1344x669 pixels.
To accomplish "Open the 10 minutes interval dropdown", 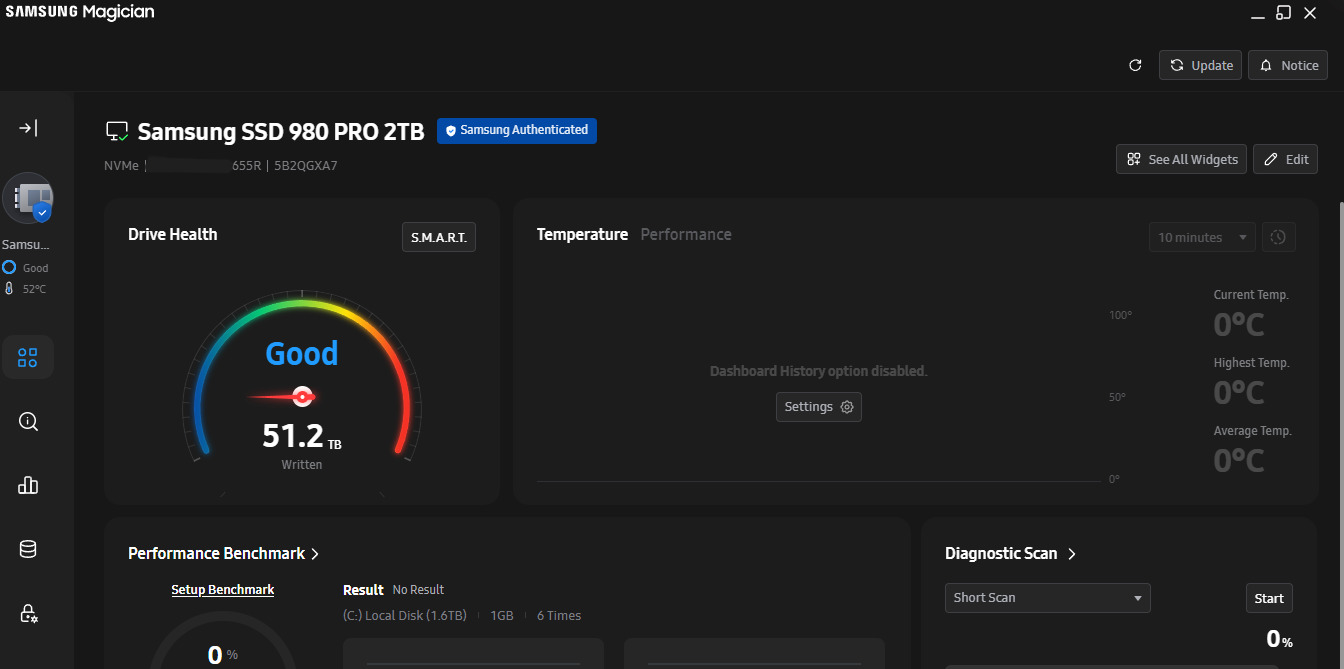I will [x=1202, y=237].
